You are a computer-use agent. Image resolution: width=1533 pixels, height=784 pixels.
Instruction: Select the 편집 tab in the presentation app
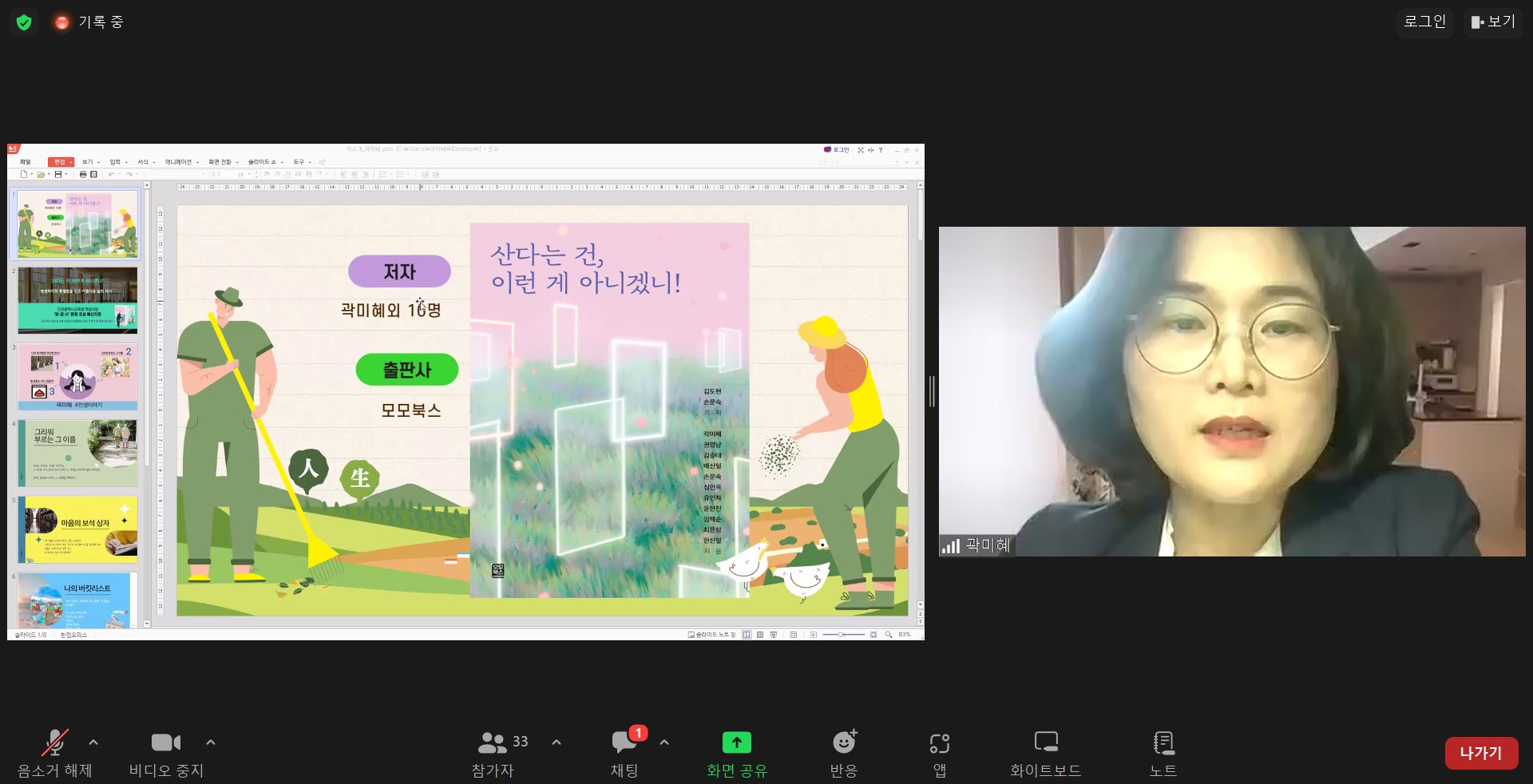61,162
